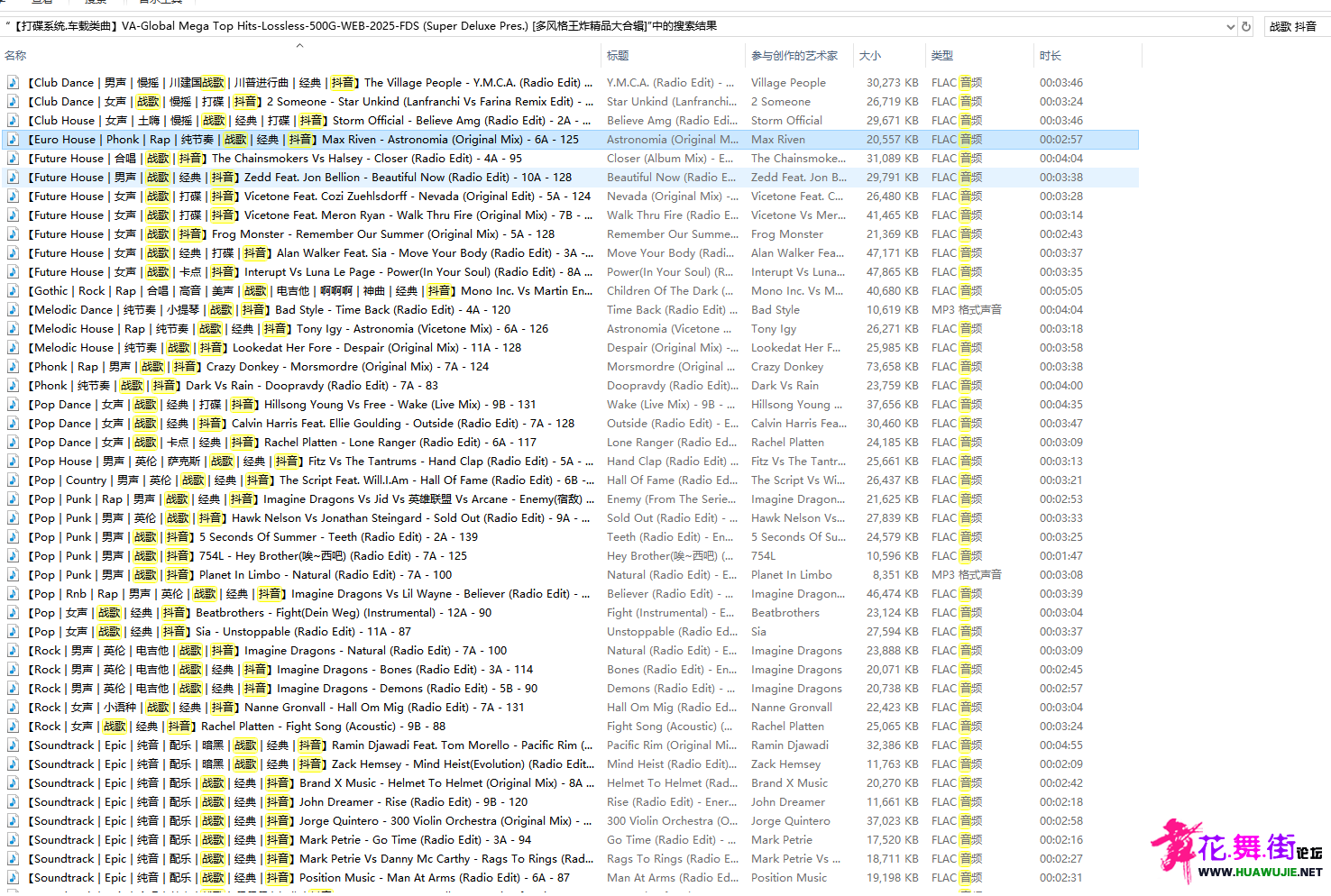
Task: Select the file Sia - Unstoppable
Action: 219,632
